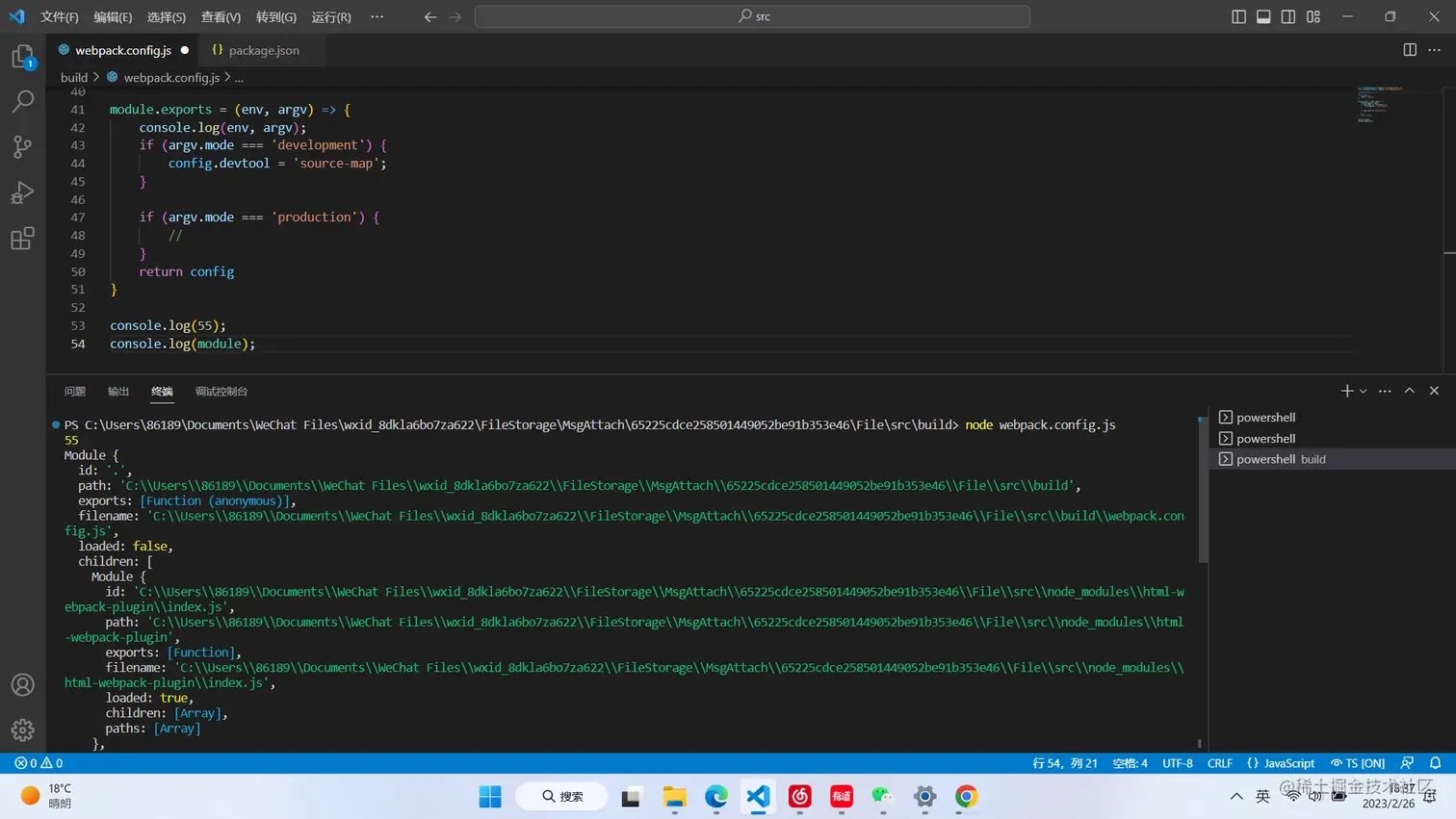Switch to the 问题 panel tab
This screenshot has width=1456, height=819.
[75, 391]
